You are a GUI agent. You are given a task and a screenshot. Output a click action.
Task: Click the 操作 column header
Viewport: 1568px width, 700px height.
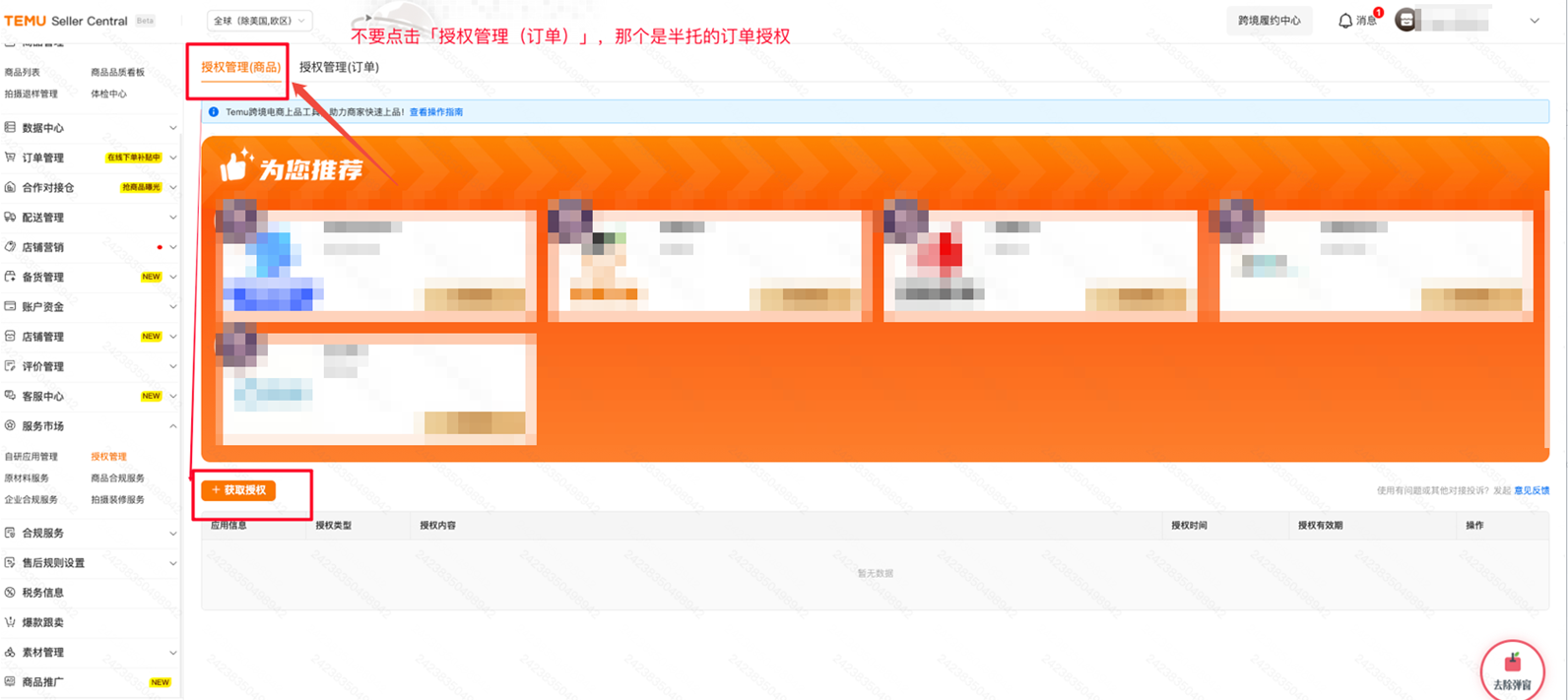1474,526
